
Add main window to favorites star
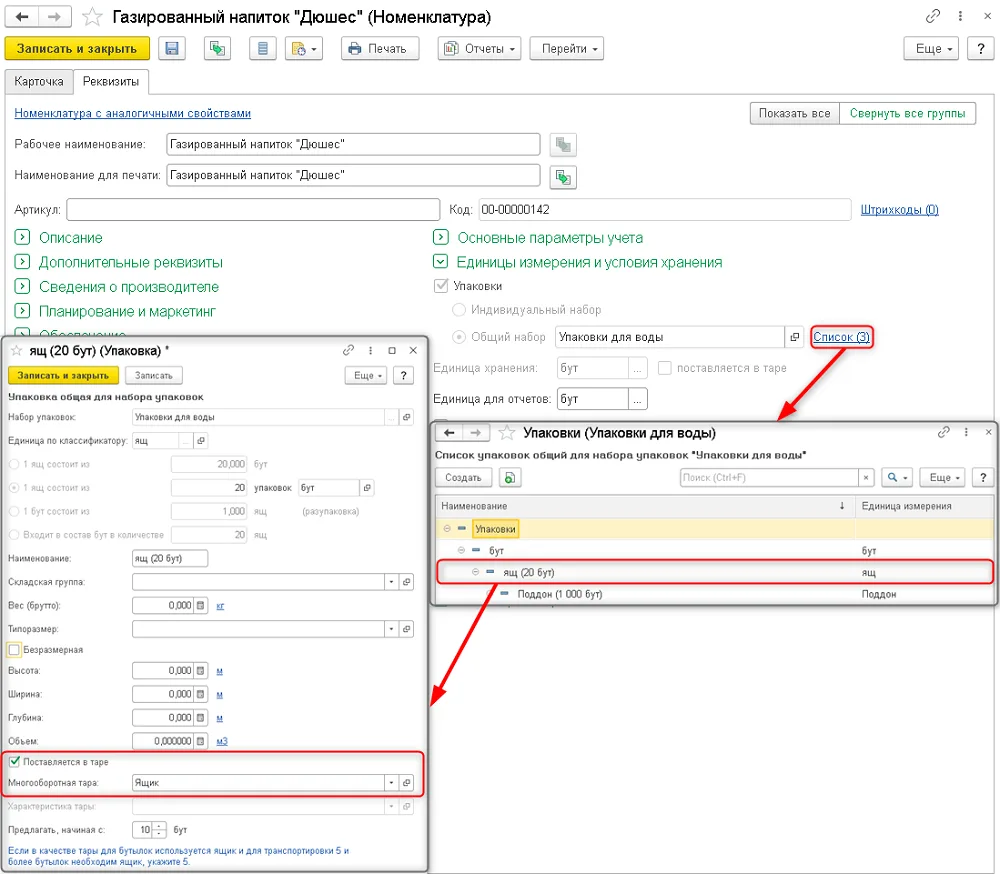click(x=92, y=17)
